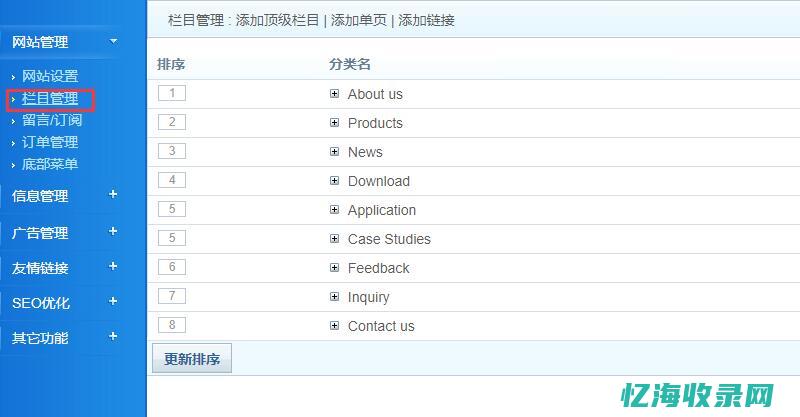Open the SEO优化 sidebar menu
The width and height of the screenshot is (800, 417).
click(41, 303)
